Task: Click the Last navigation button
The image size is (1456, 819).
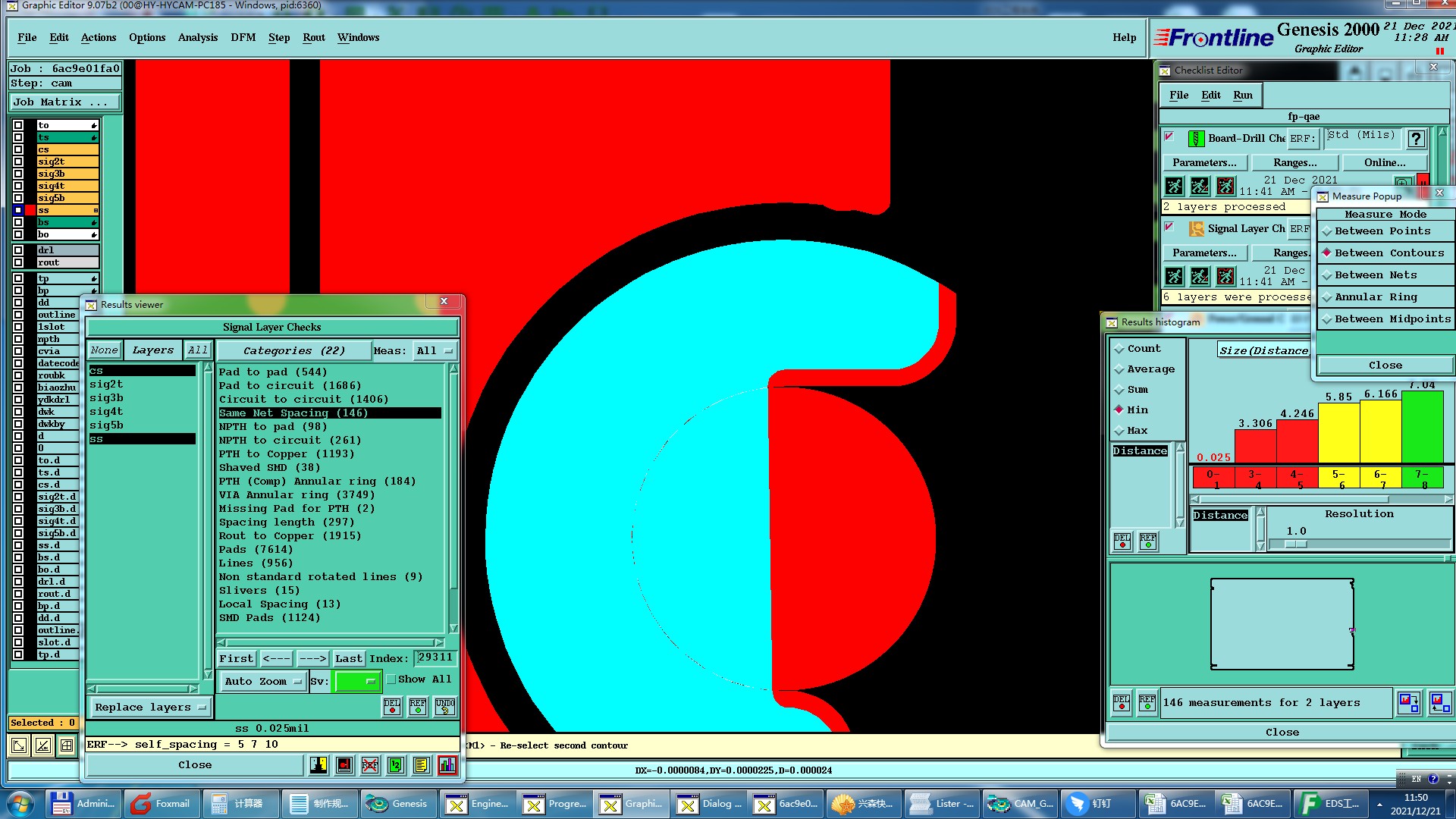Action: click(x=349, y=658)
